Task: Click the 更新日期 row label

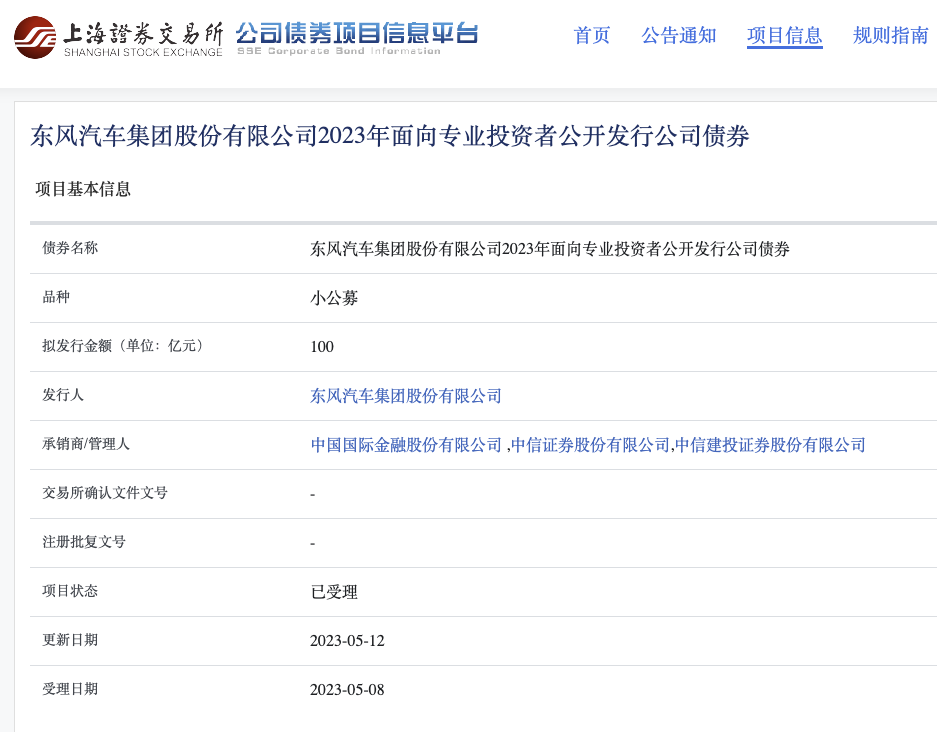Action: point(70,640)
